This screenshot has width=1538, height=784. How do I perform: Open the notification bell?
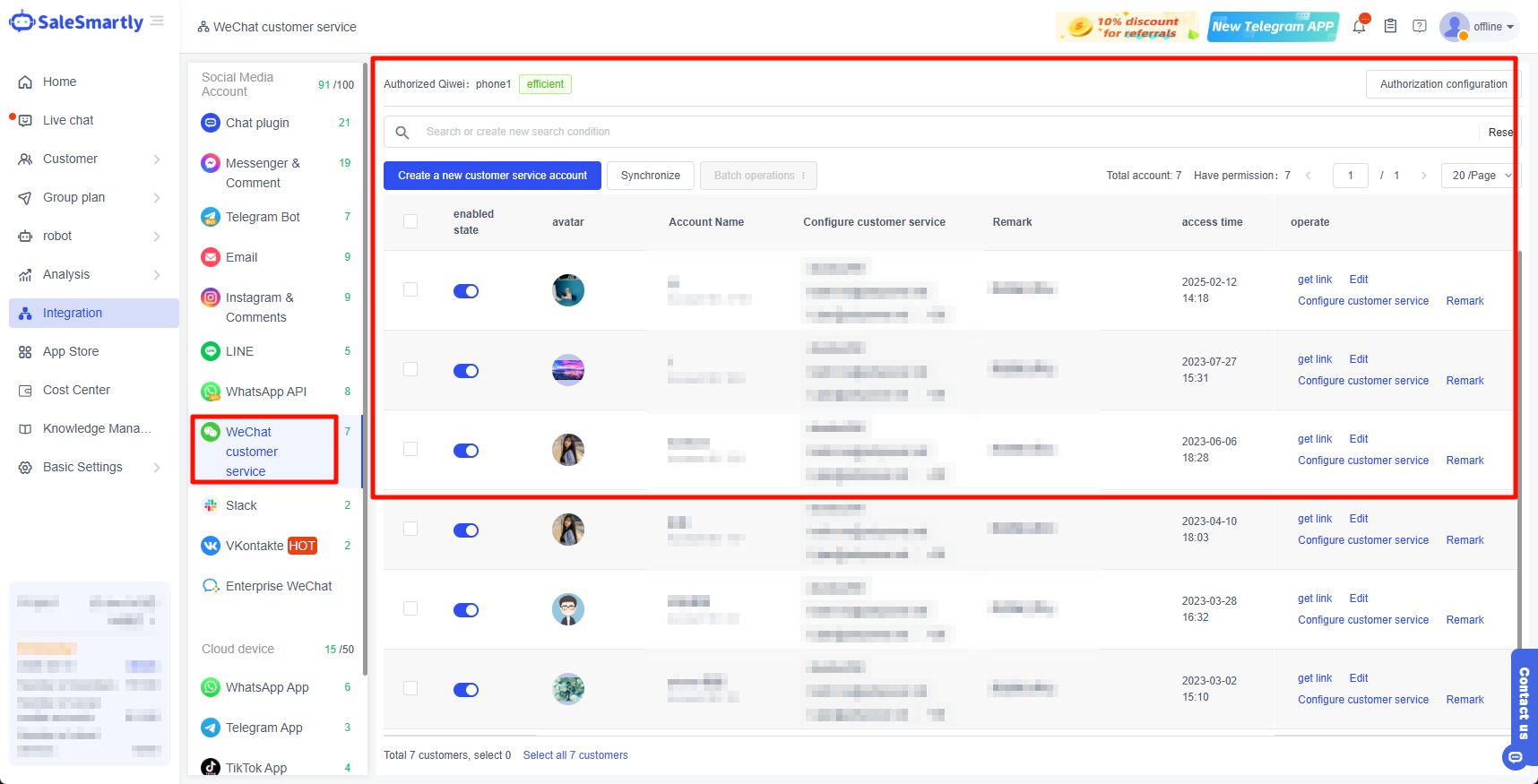(x=1359, y=26)
